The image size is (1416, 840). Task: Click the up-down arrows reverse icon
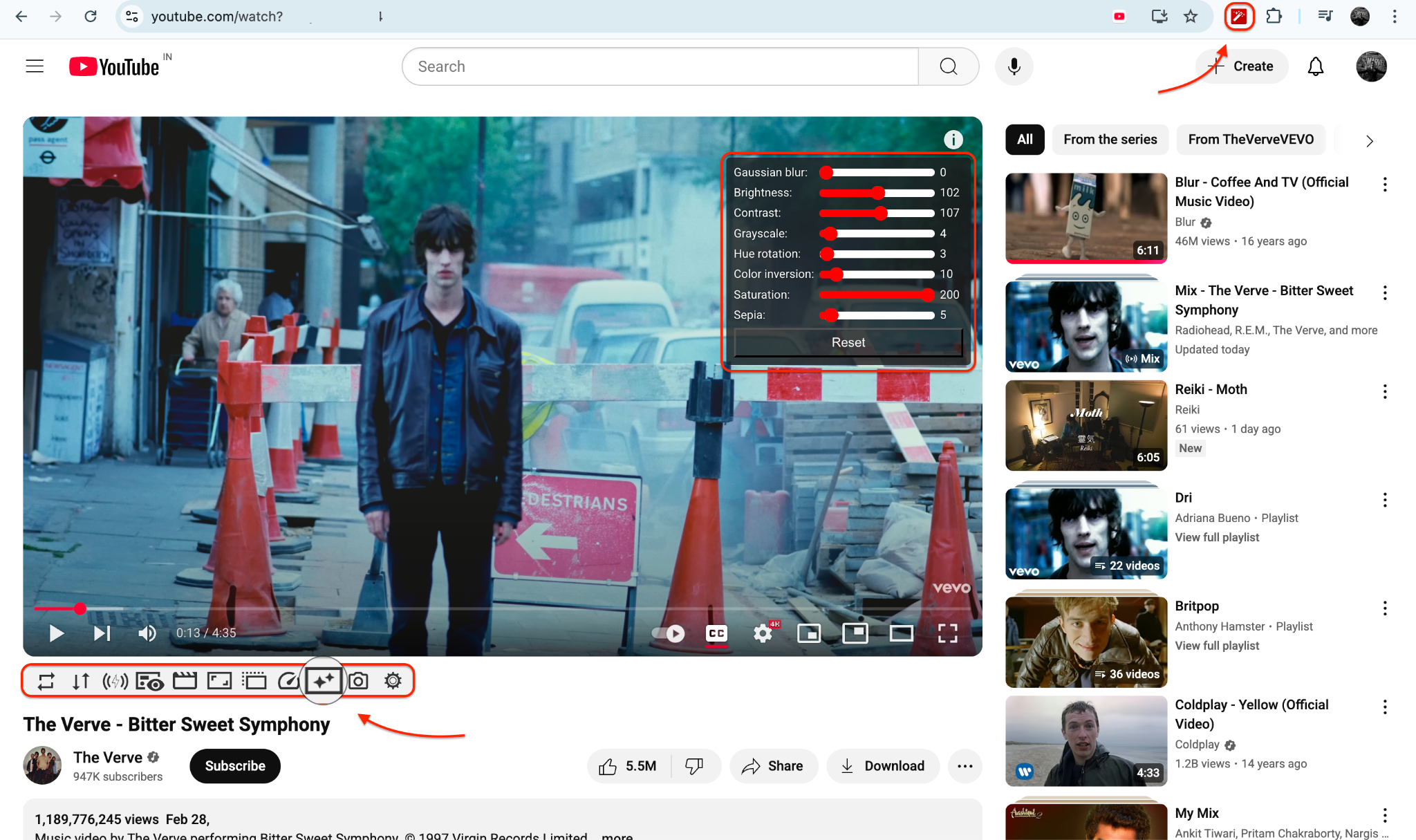81,682
